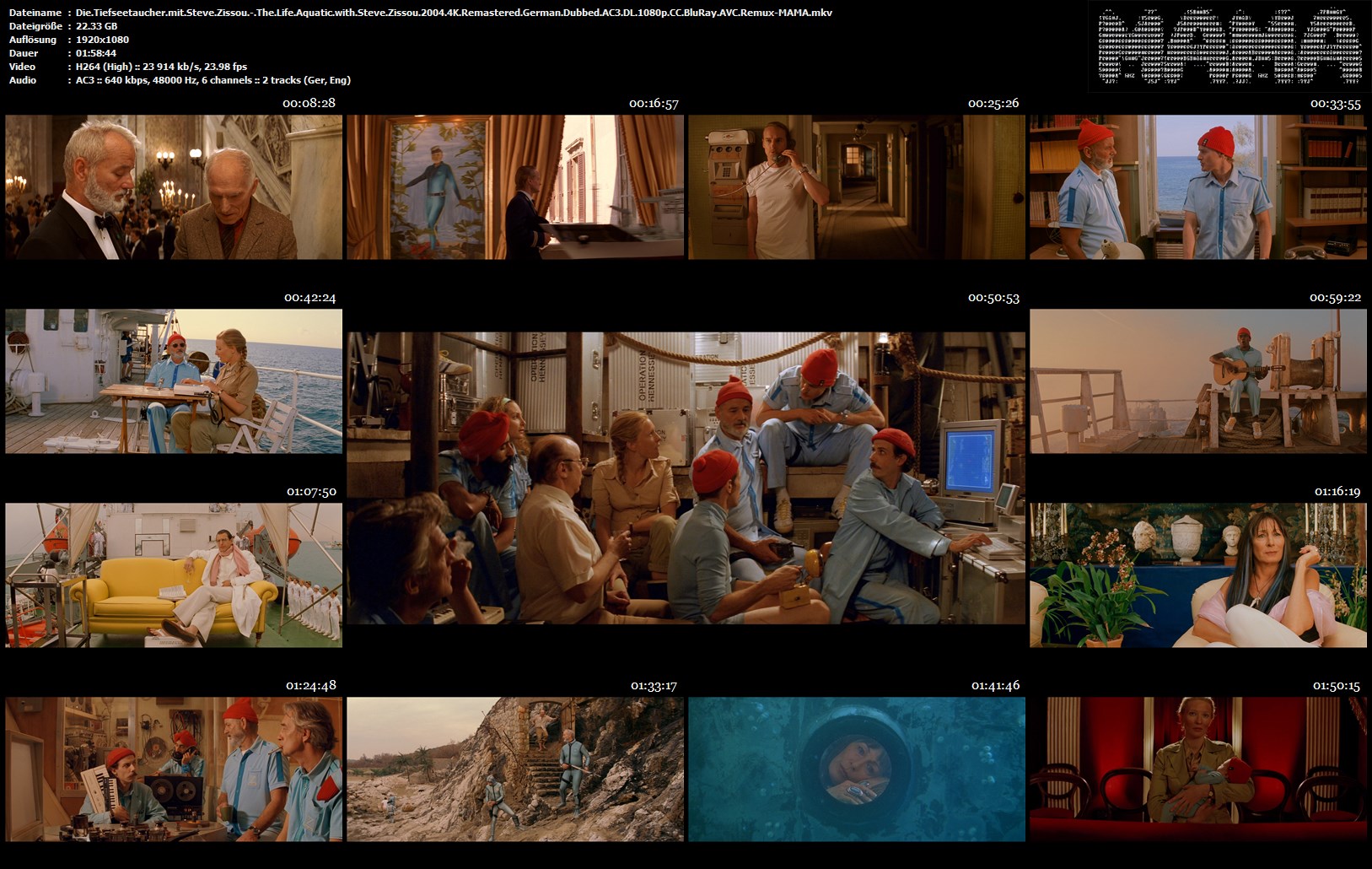The width and height of the screenshot is (1372, 869).
Task: Select the guitar player thumbnail at 00:59:22
Action: pyautogui.click(x=1198, y=381)
